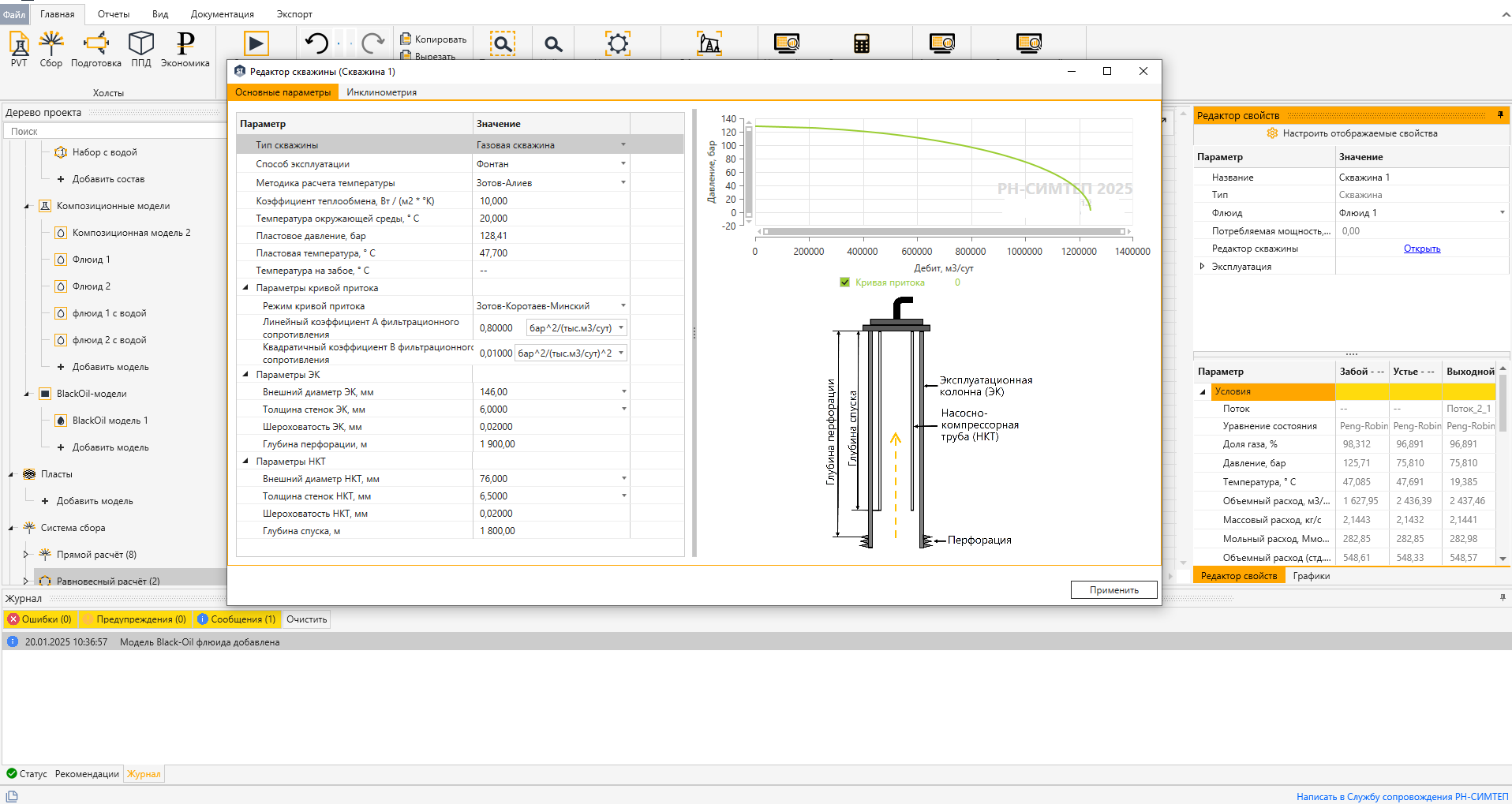Redo the last action

click(x=372, y=43)
